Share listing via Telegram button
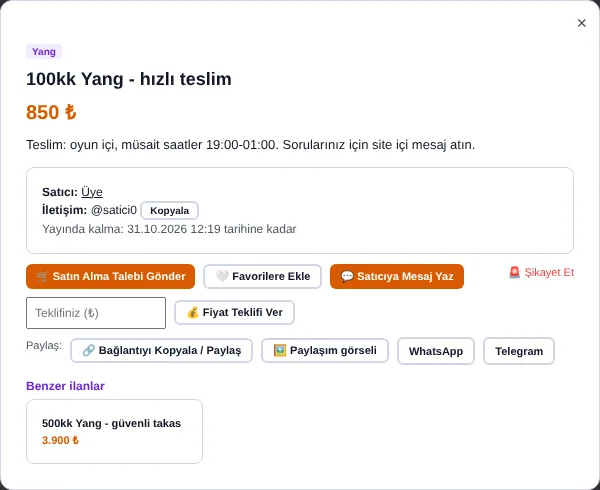The image size is (600, 490). [519, 351]
